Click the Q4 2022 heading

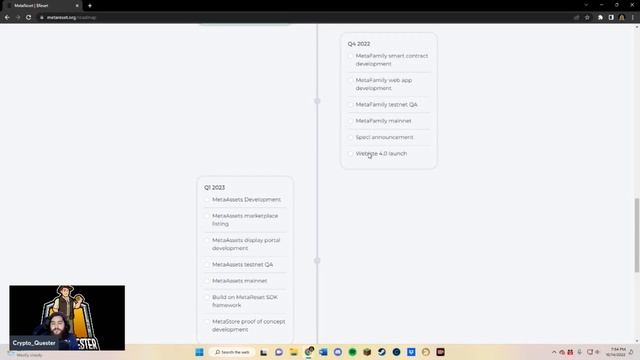point(359,44)
